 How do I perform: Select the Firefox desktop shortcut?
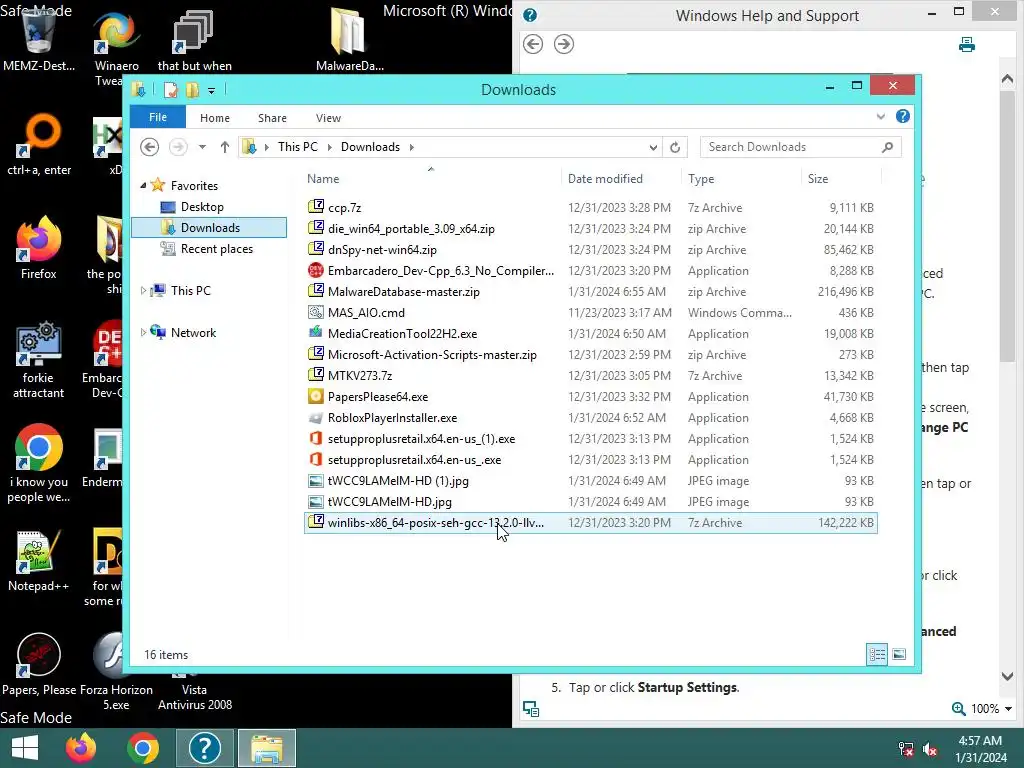point(39,248)
